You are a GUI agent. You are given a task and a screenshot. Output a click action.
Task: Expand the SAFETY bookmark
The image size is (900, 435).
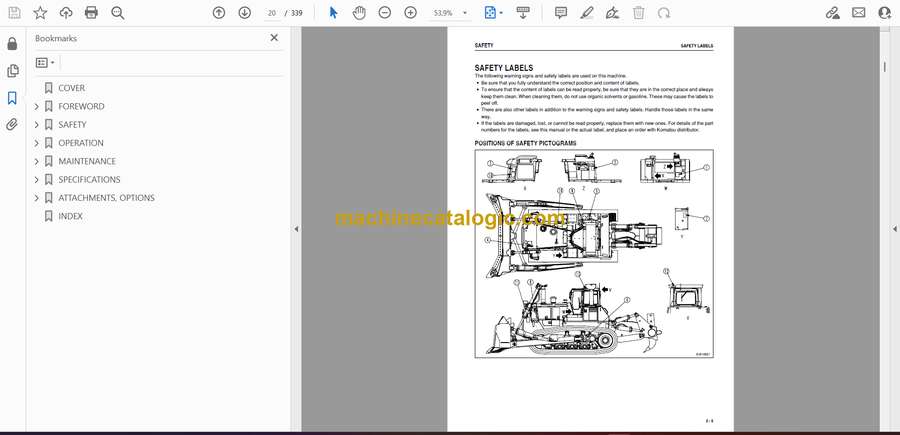[x=37, y=125]
